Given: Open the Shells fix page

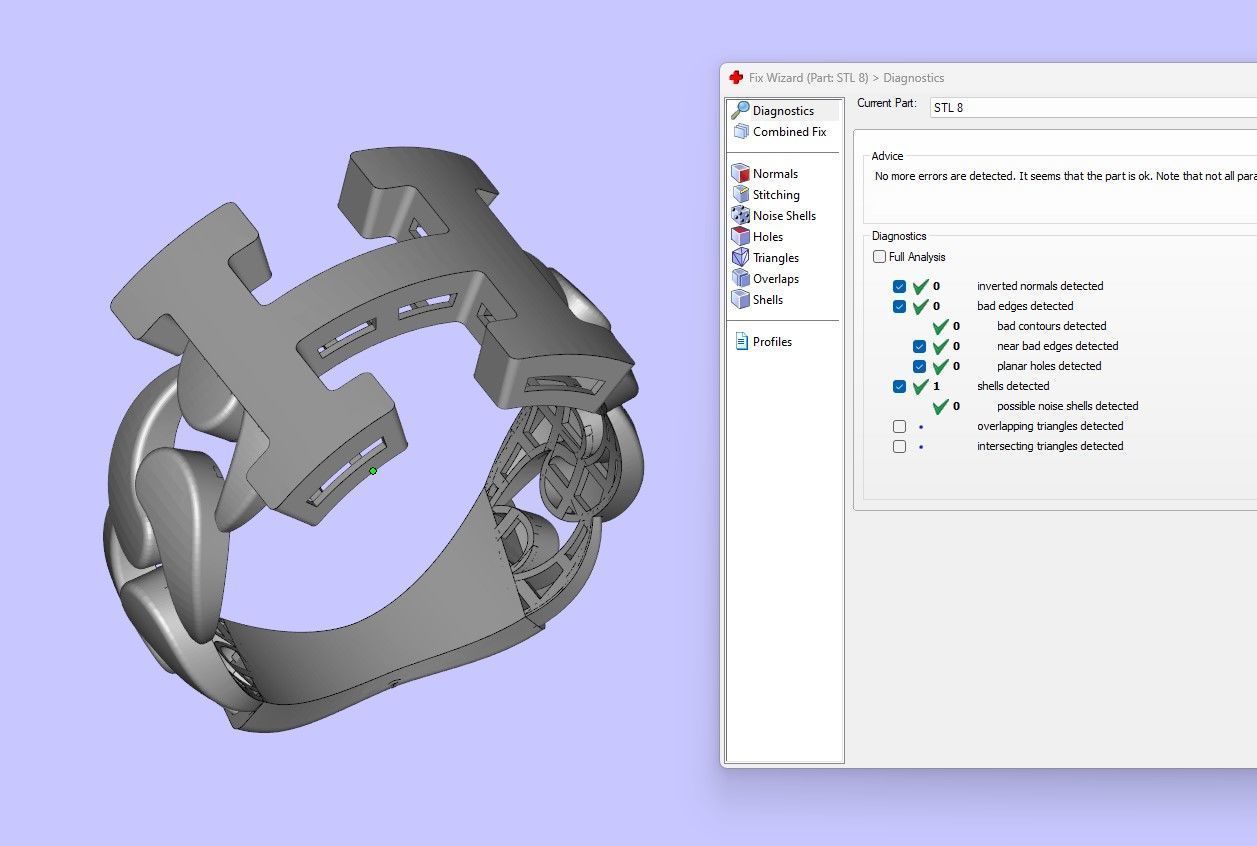Looking at the screenshot, I should click(x=768, y=300).
